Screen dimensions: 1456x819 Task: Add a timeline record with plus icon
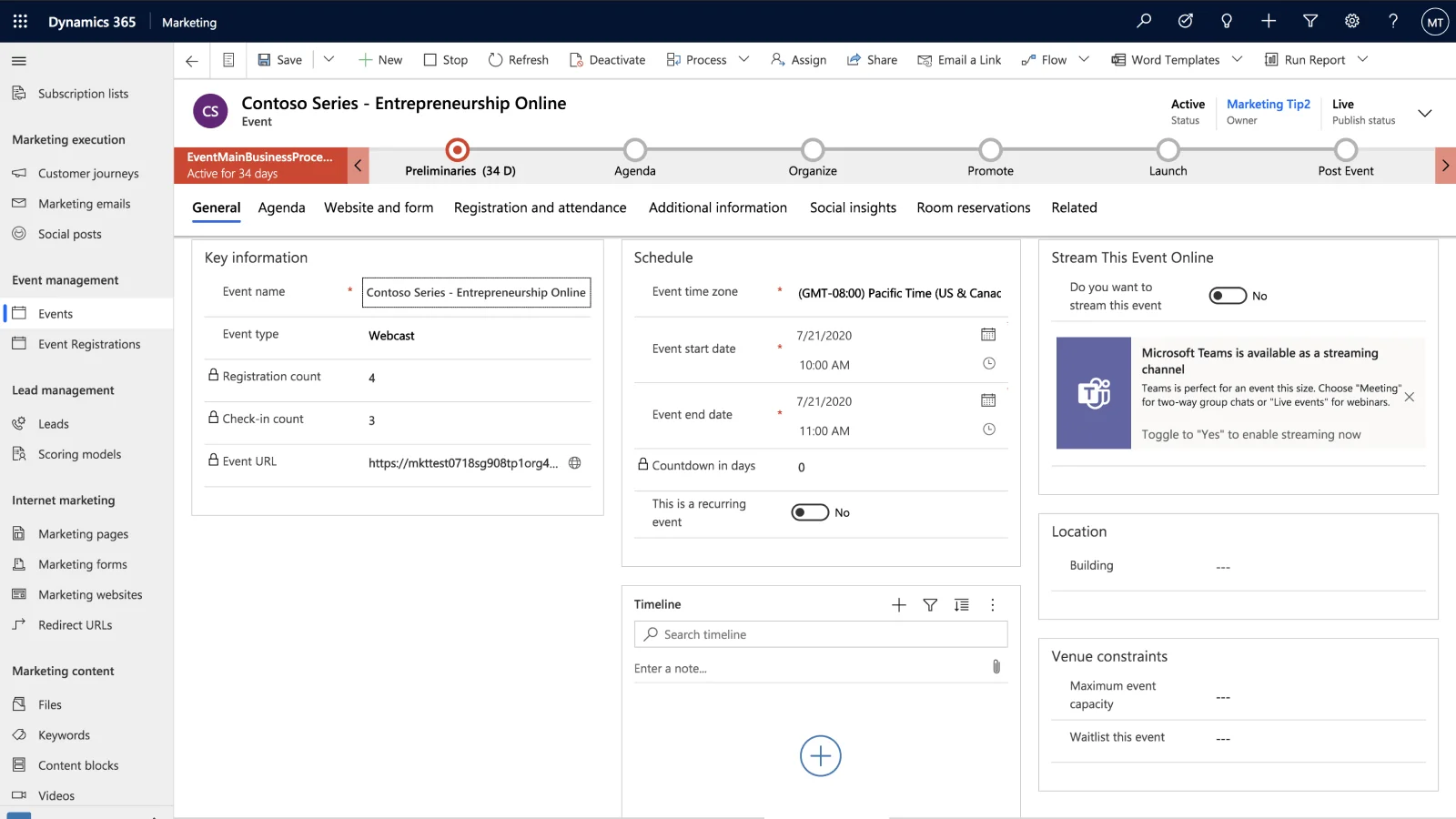click(899, 605)
